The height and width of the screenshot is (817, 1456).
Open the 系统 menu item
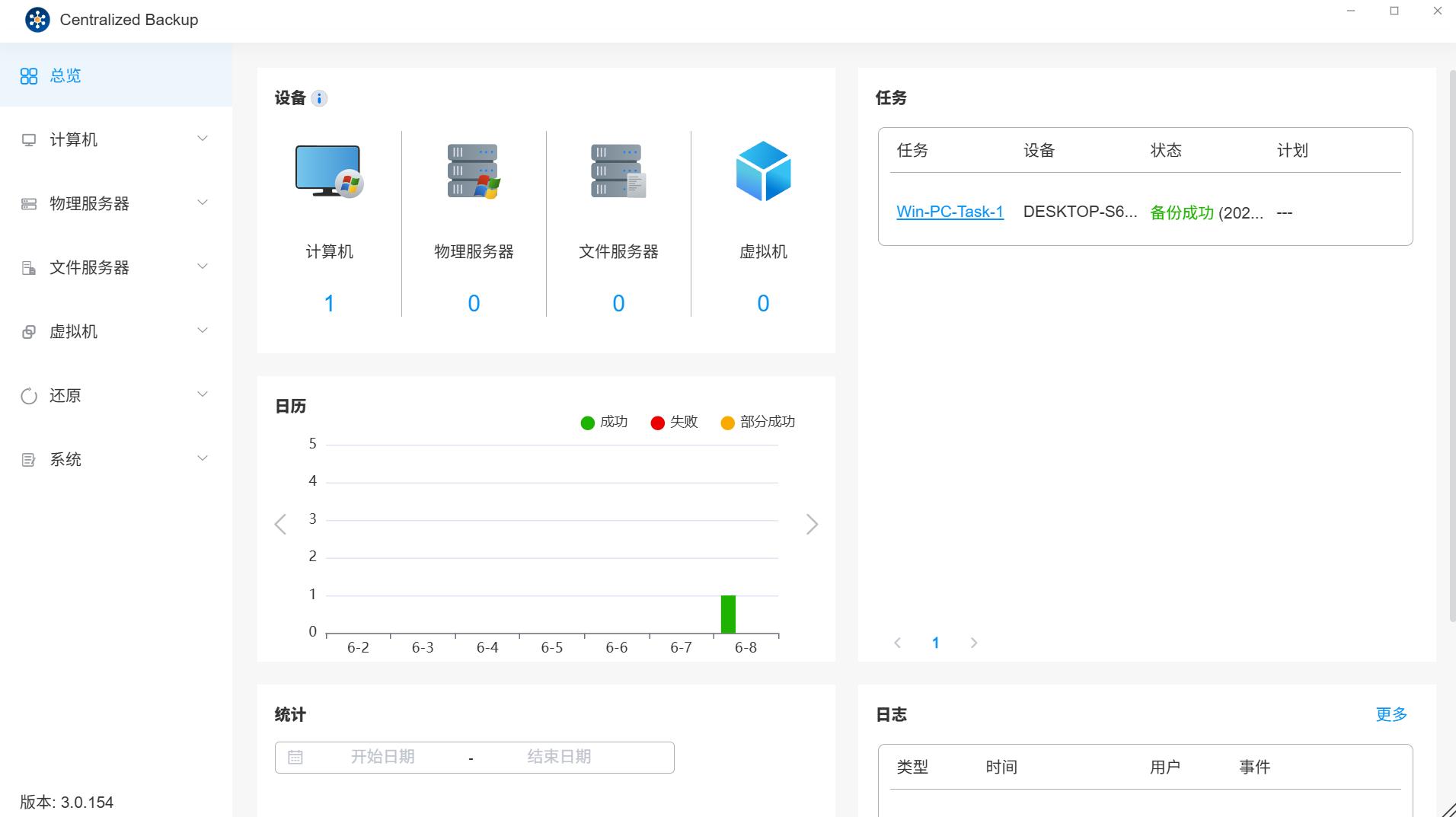pyautogui.click(x=116, y=459)
